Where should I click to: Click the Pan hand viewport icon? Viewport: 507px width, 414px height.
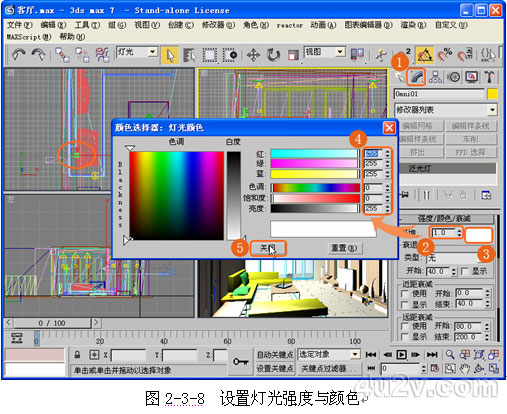(x=464, y=368)
